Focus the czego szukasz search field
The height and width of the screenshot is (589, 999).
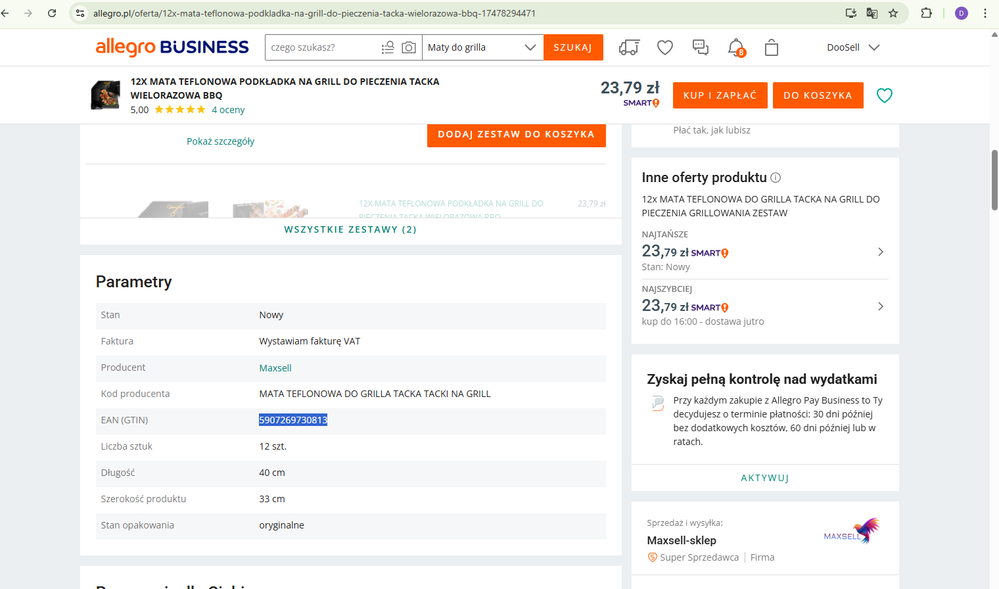(320, 47)
